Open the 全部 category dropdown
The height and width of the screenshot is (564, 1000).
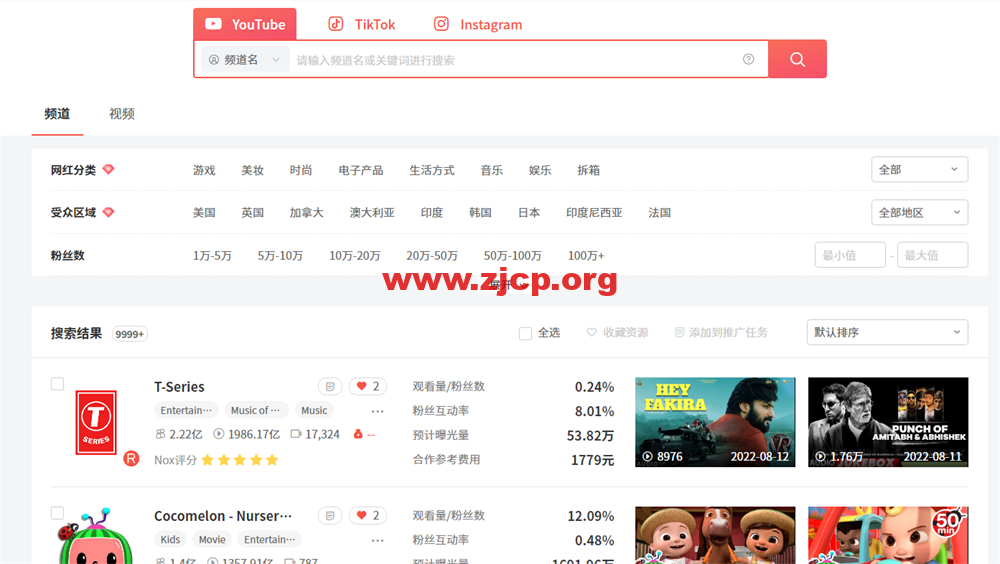pos(919,169)
